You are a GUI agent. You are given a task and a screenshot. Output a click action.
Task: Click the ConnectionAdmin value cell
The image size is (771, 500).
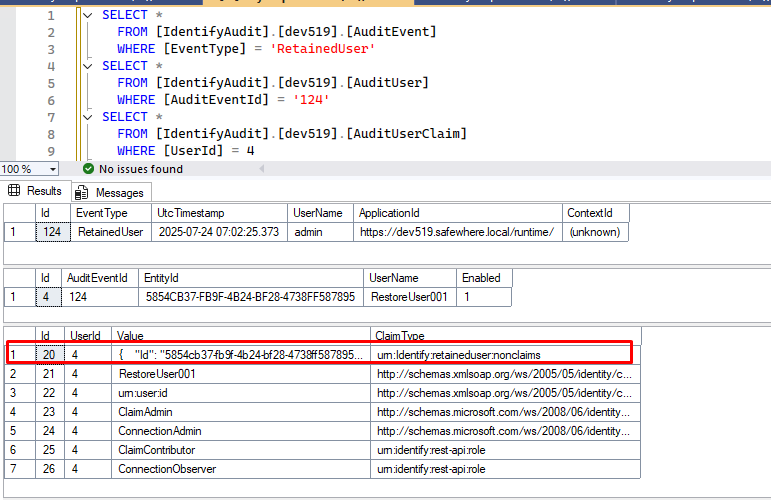(241, 431)
